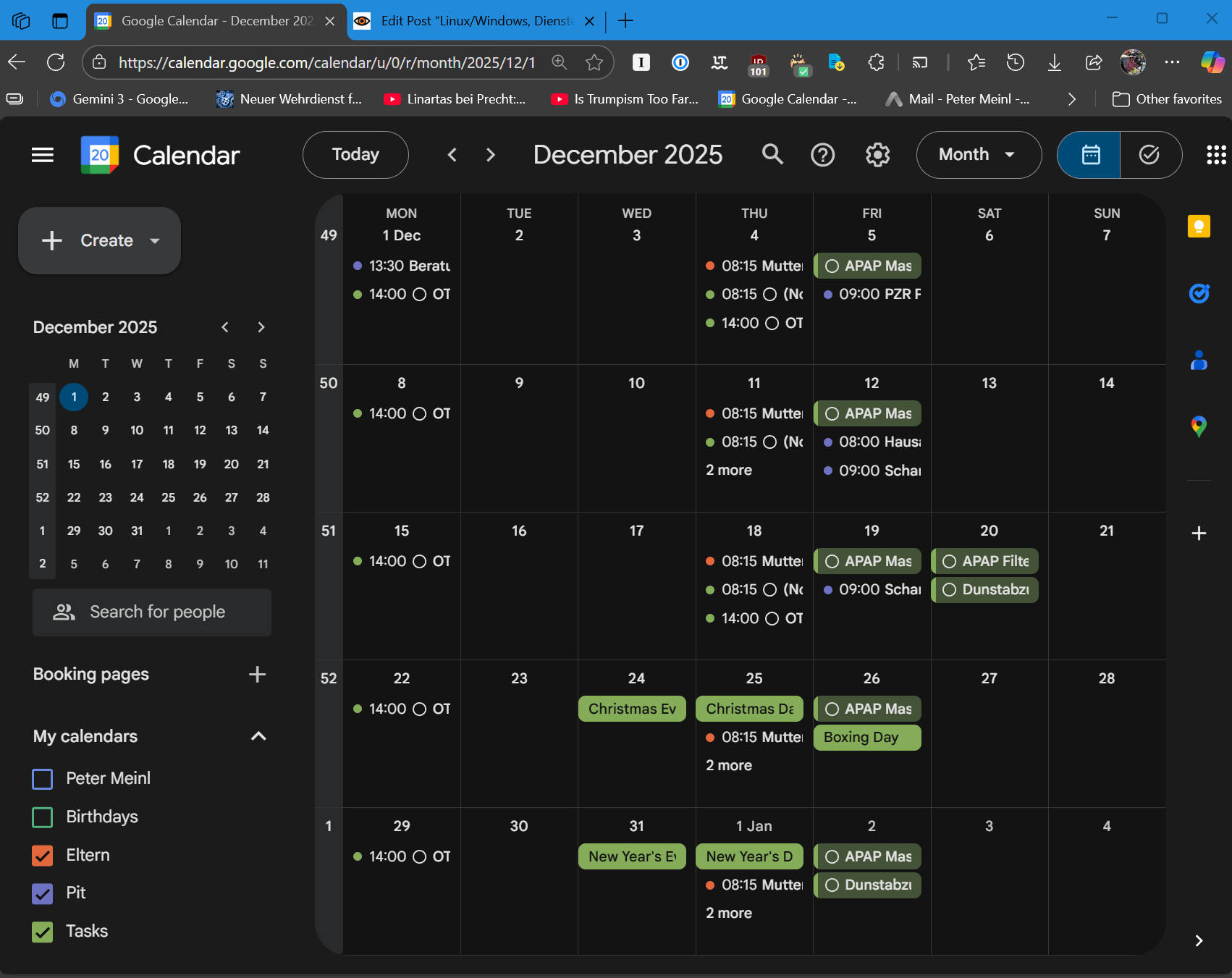Open Google Keep in side panel
Screen dimensions: 1232x978
point(1199,227)
